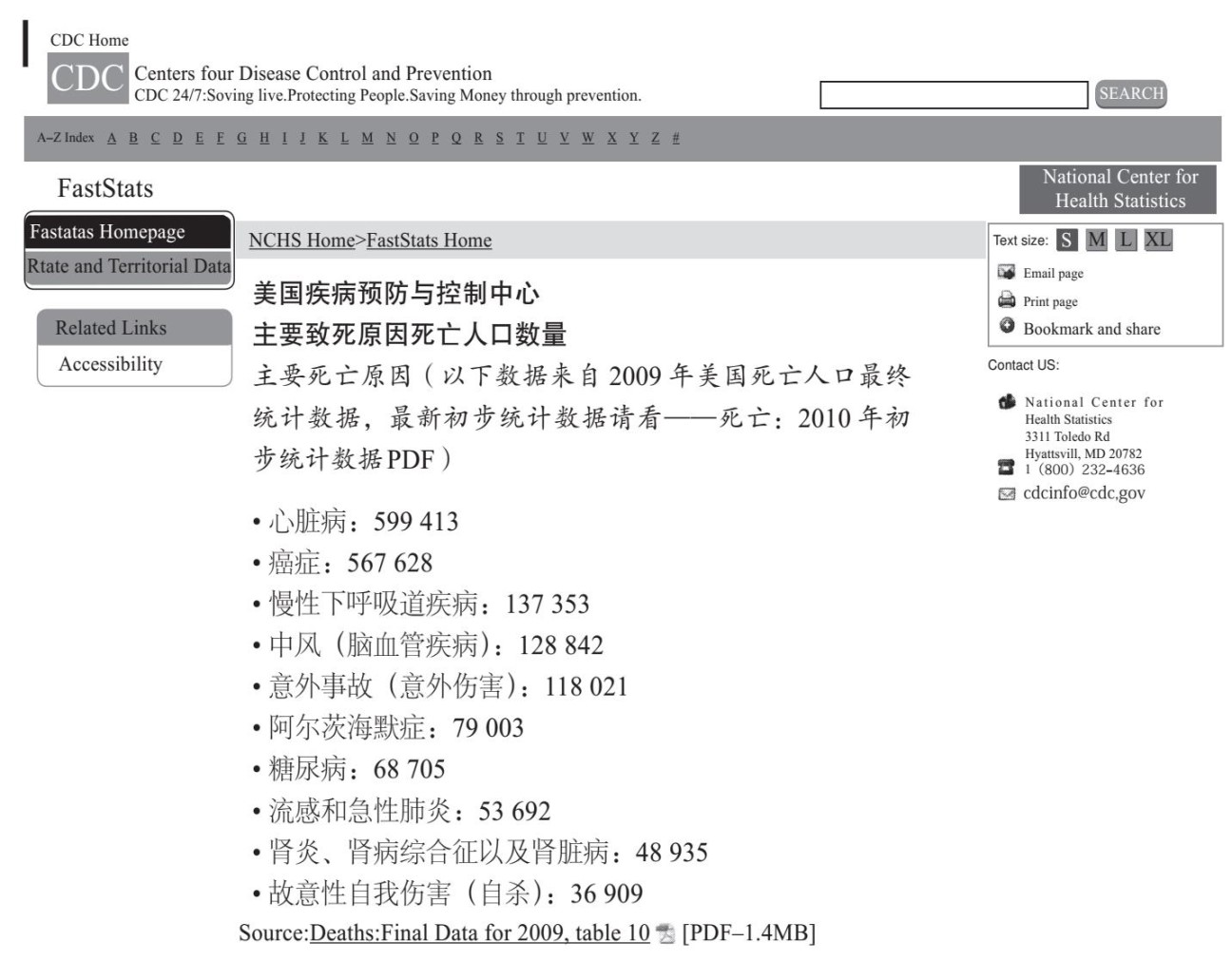Open A-Z index letter C
The height and width of the screenshot is (961, 1232).
(155, 138)
